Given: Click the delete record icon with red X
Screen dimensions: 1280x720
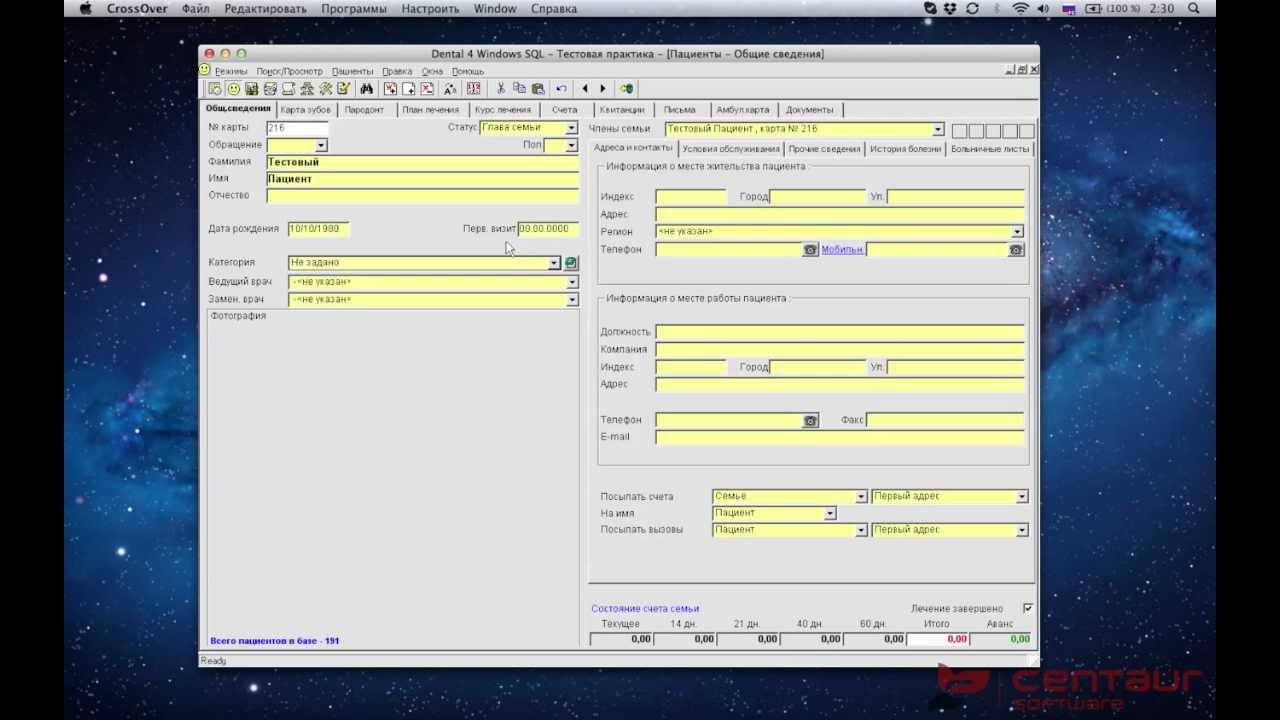Looking at the screenshot, I should (427, 89).
